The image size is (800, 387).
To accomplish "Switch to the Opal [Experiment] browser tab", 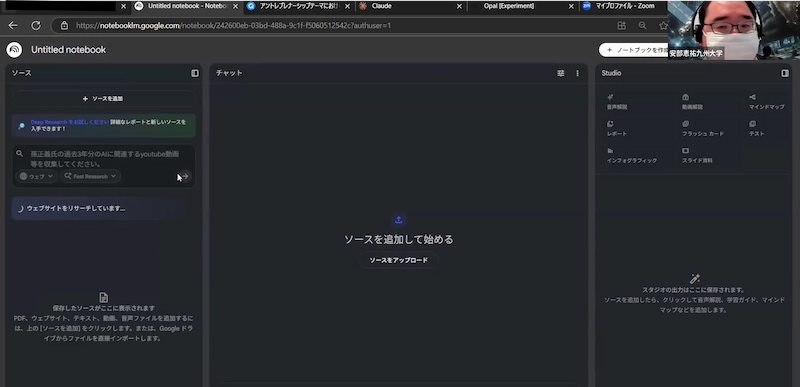I will [523, 6].
